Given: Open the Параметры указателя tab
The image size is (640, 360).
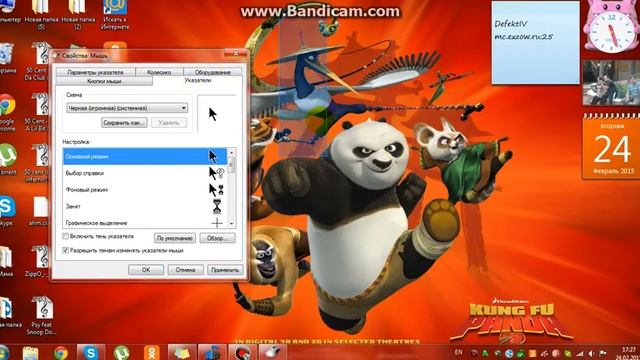Looking at the screenshot, I should click(96, 72).
